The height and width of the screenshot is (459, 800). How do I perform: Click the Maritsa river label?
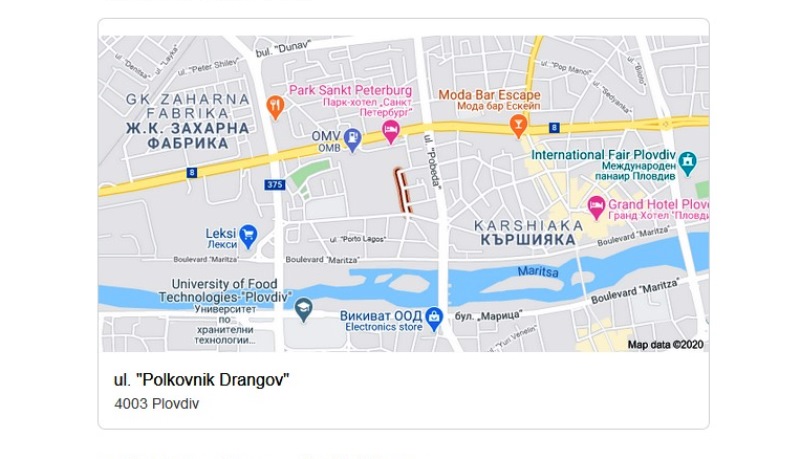click(x=538, y=271)
